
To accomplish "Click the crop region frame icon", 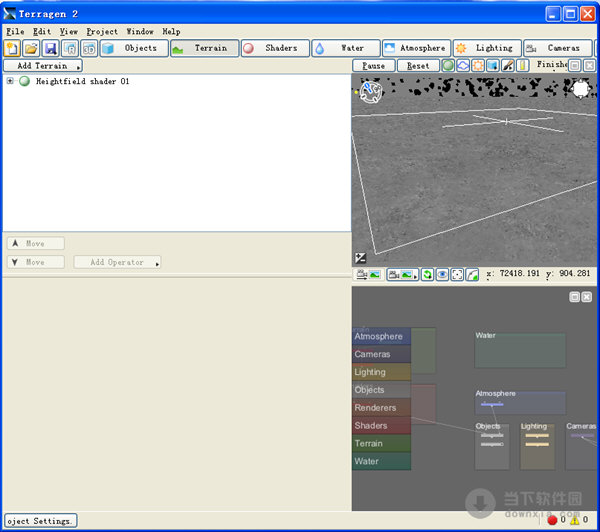I will coord(457,274).
